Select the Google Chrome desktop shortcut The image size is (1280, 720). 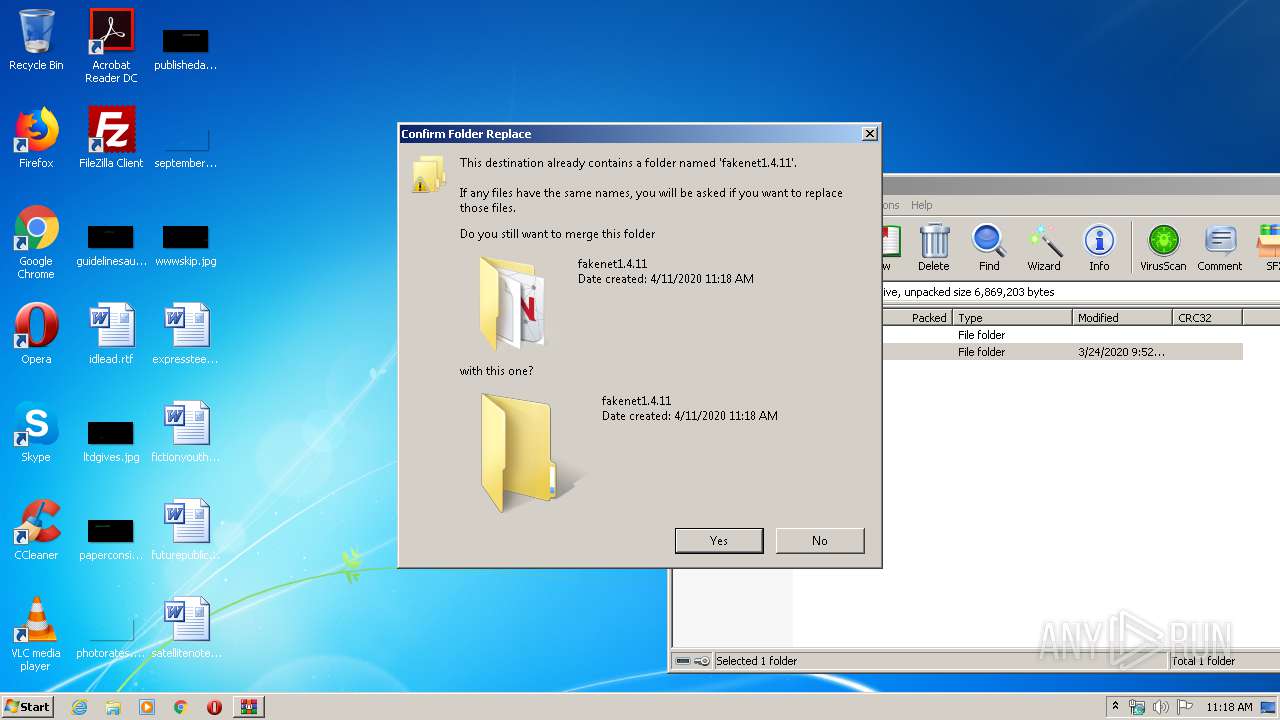tap(36, 242)
